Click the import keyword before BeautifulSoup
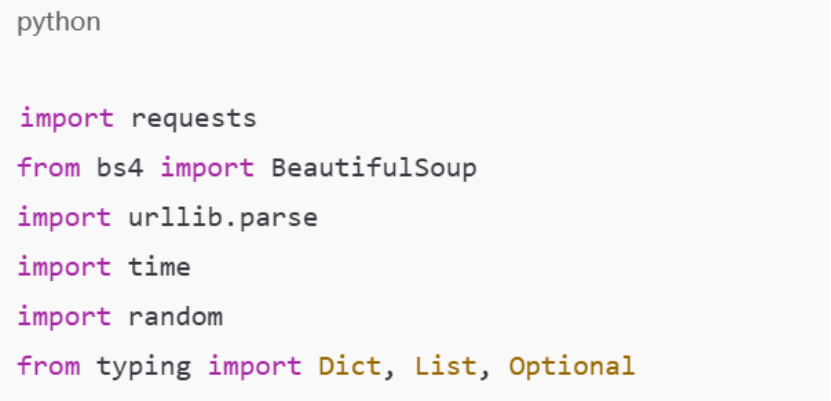The image size is (831, 401). point(206,167)
